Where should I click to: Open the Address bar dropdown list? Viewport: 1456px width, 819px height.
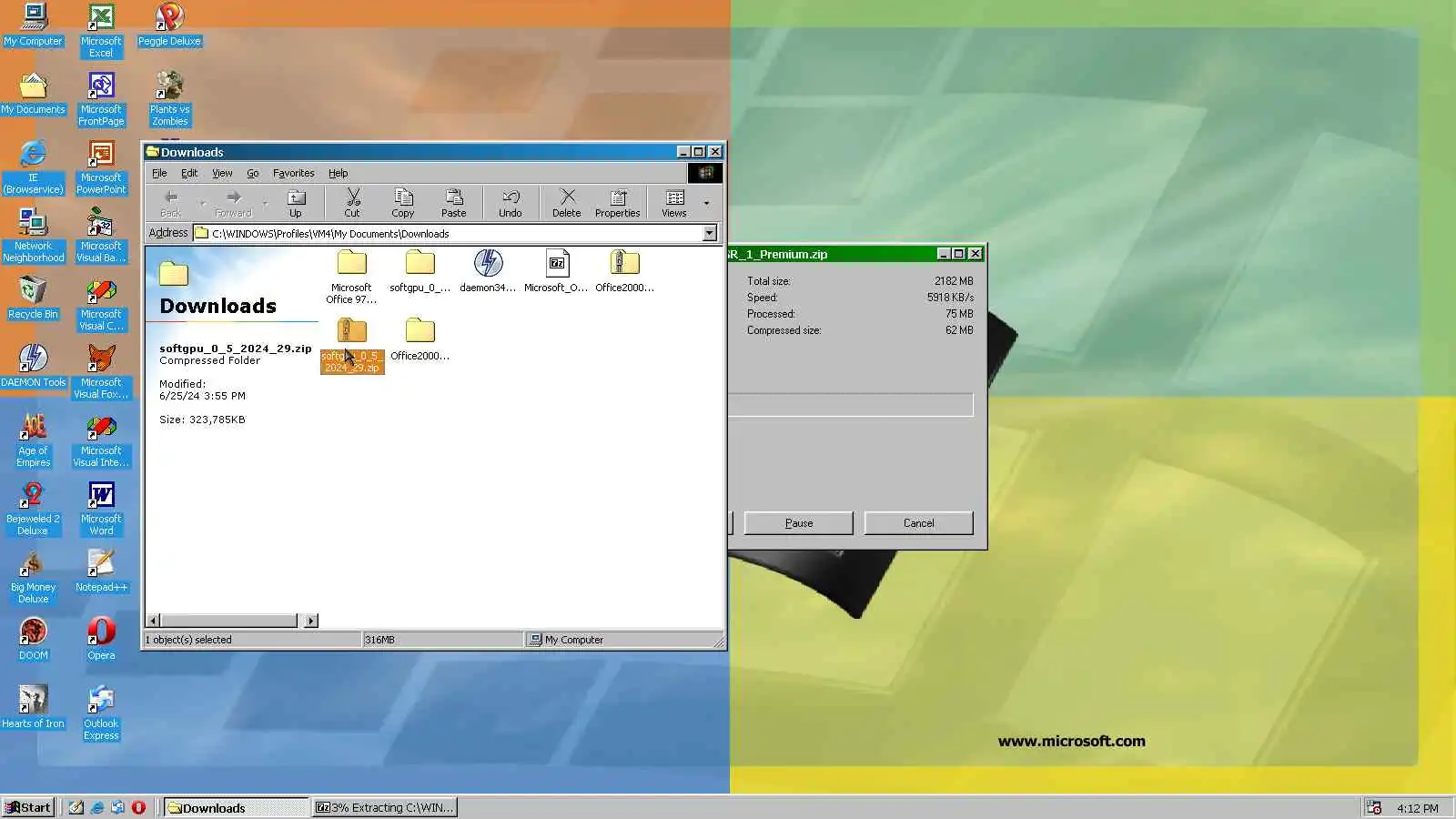(x=710, y=234)
